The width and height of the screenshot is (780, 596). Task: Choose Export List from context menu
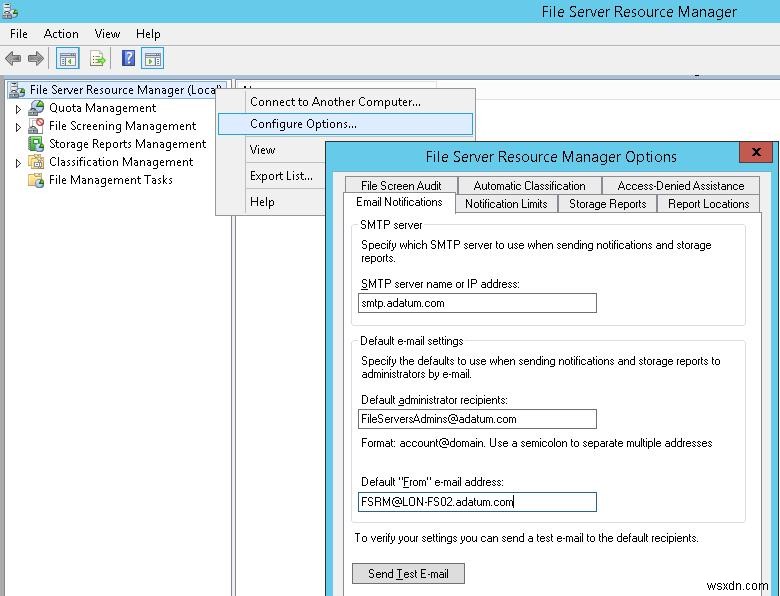click(272, 176)
